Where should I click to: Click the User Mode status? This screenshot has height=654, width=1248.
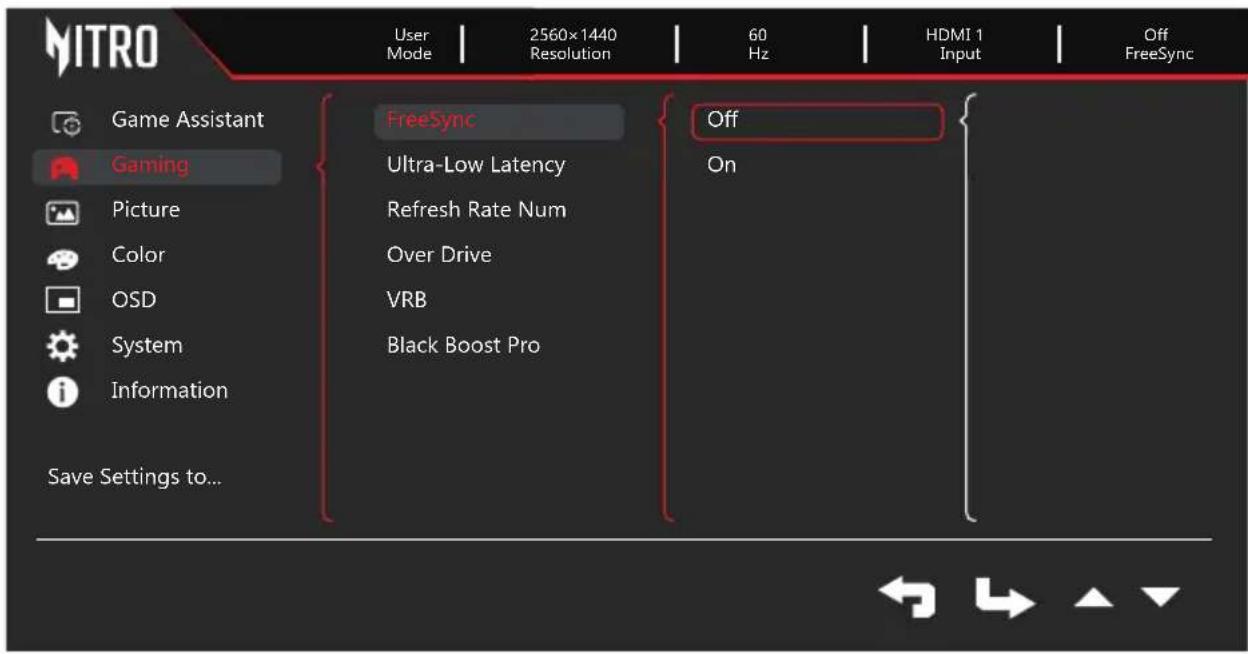click(408, 44)
